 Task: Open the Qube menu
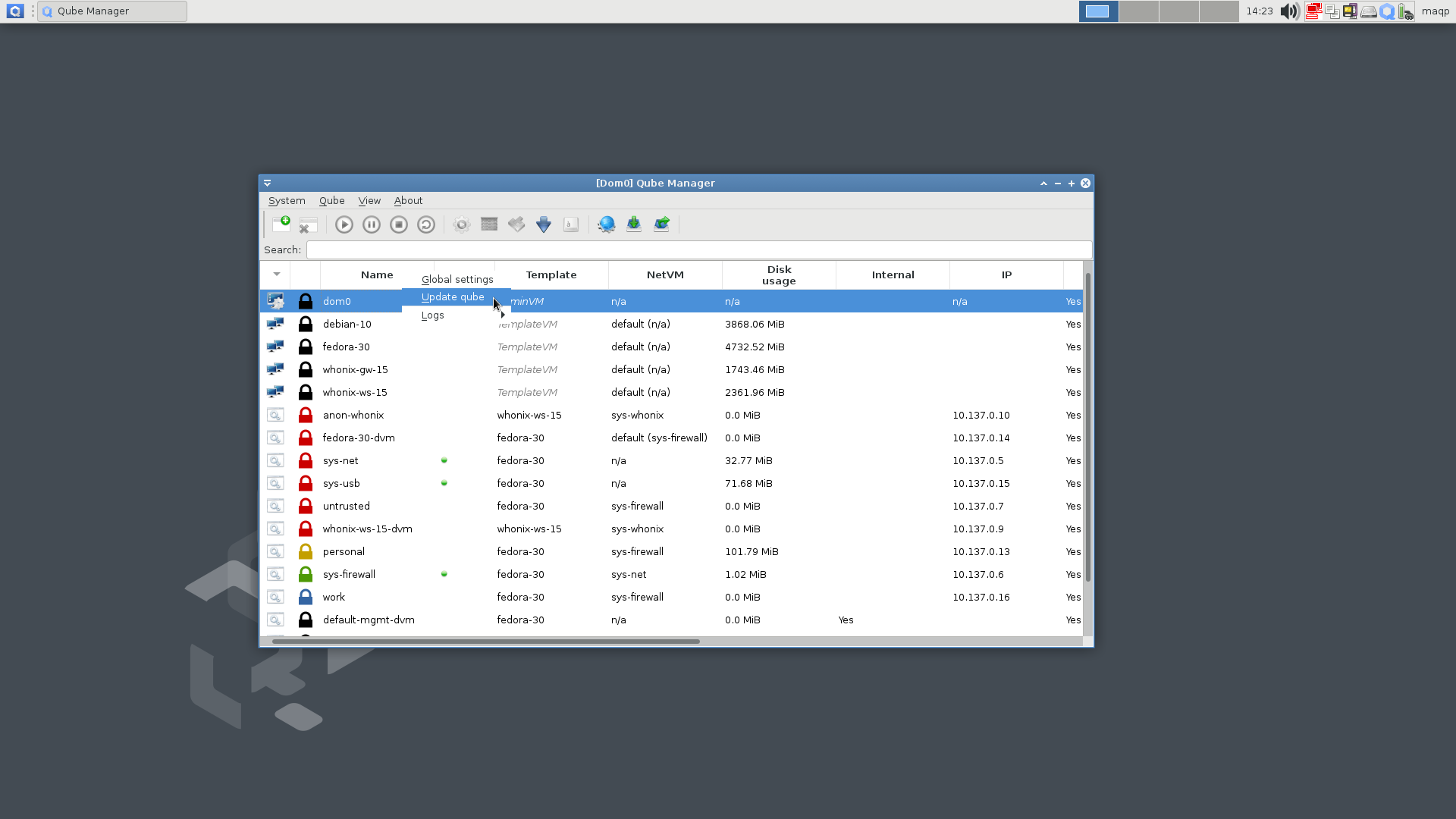click(332, 200)
